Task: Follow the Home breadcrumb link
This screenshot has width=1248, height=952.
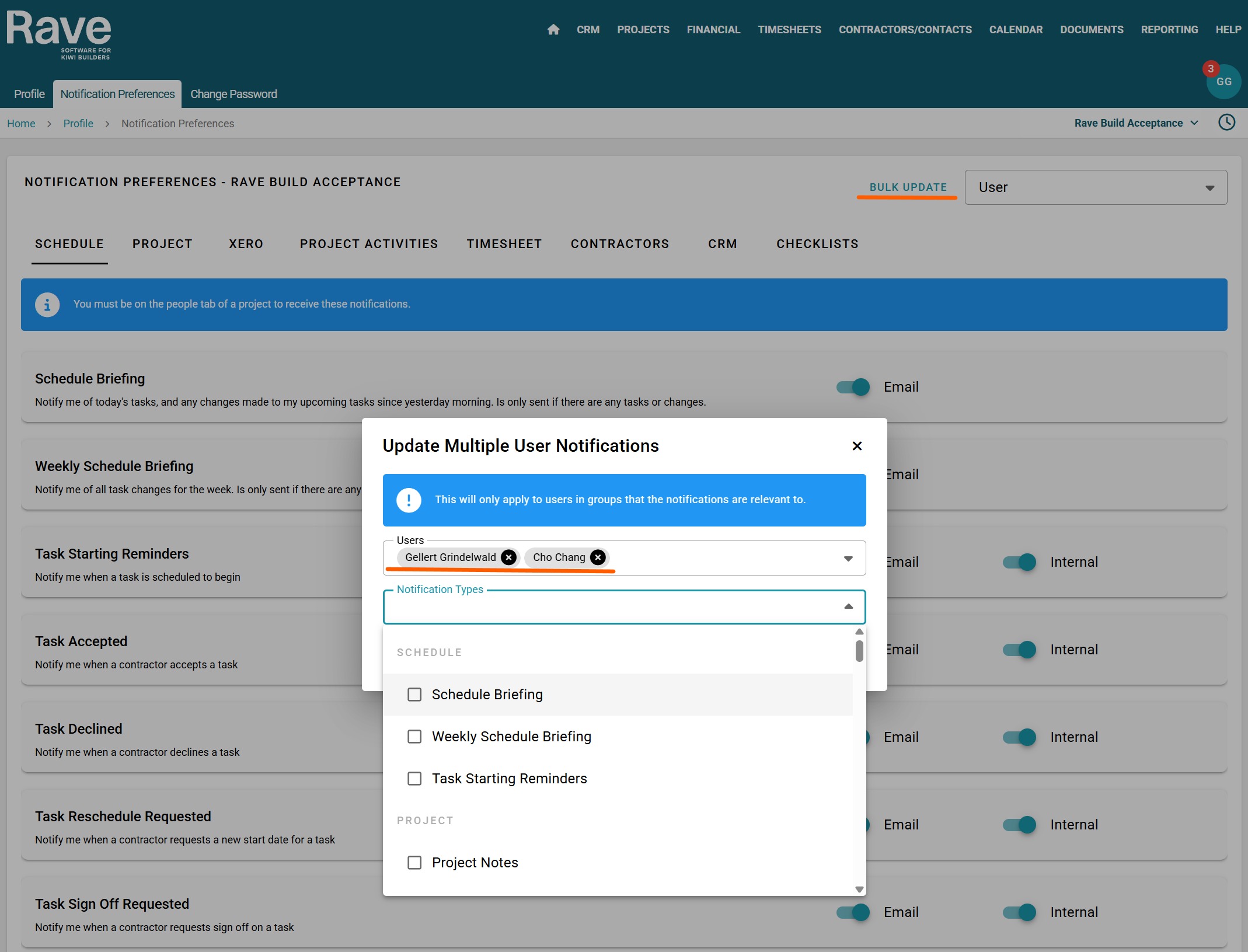Action: [21, 124]
